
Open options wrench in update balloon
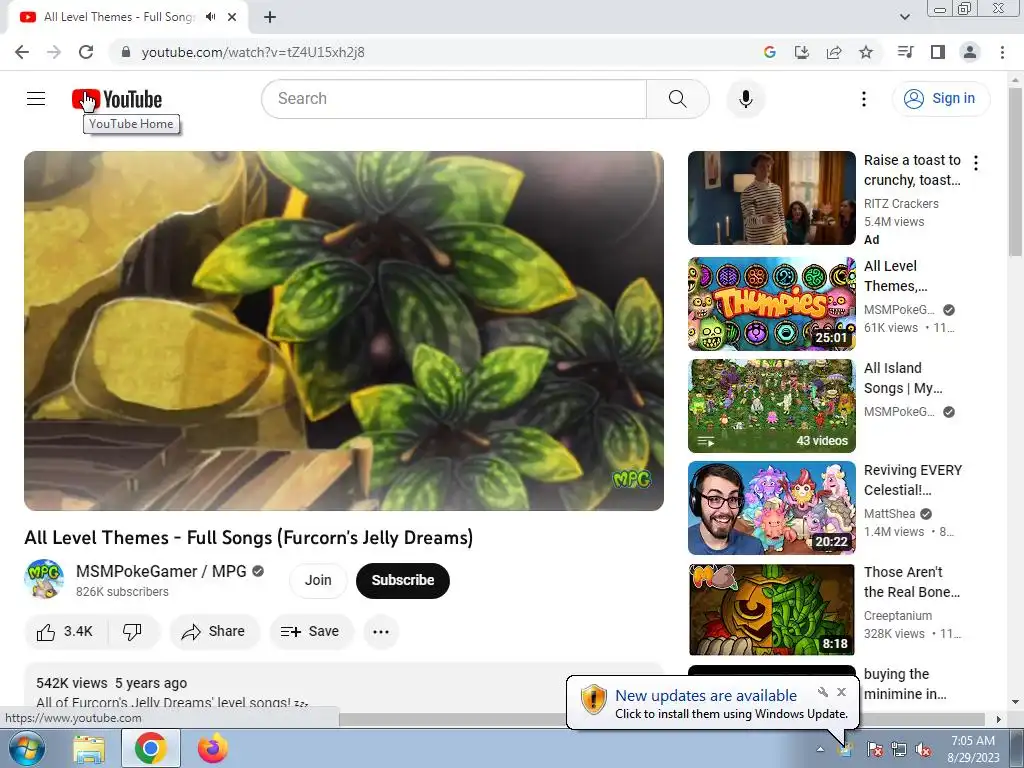point(823,692)
